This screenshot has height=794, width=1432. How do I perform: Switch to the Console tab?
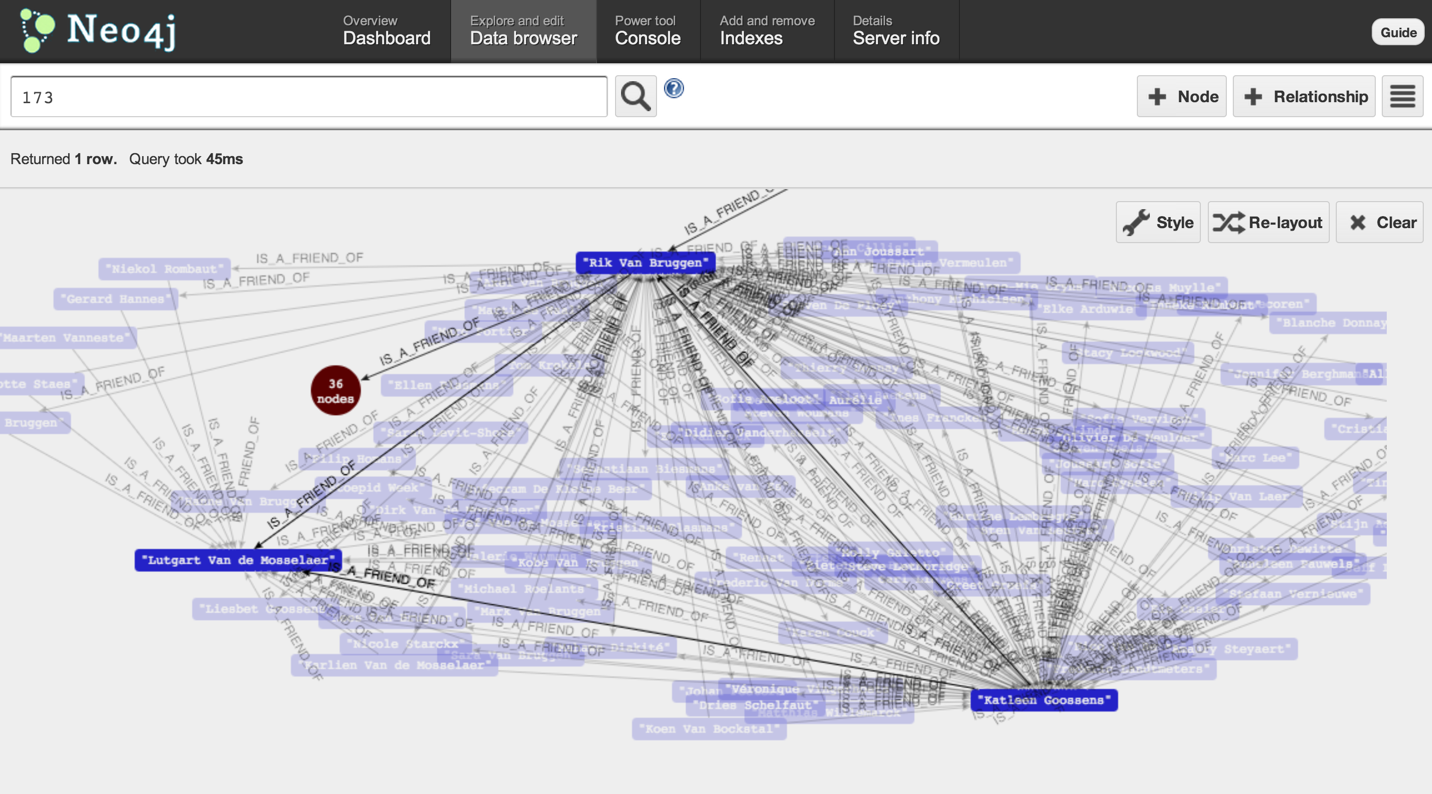tap(648, 31)
